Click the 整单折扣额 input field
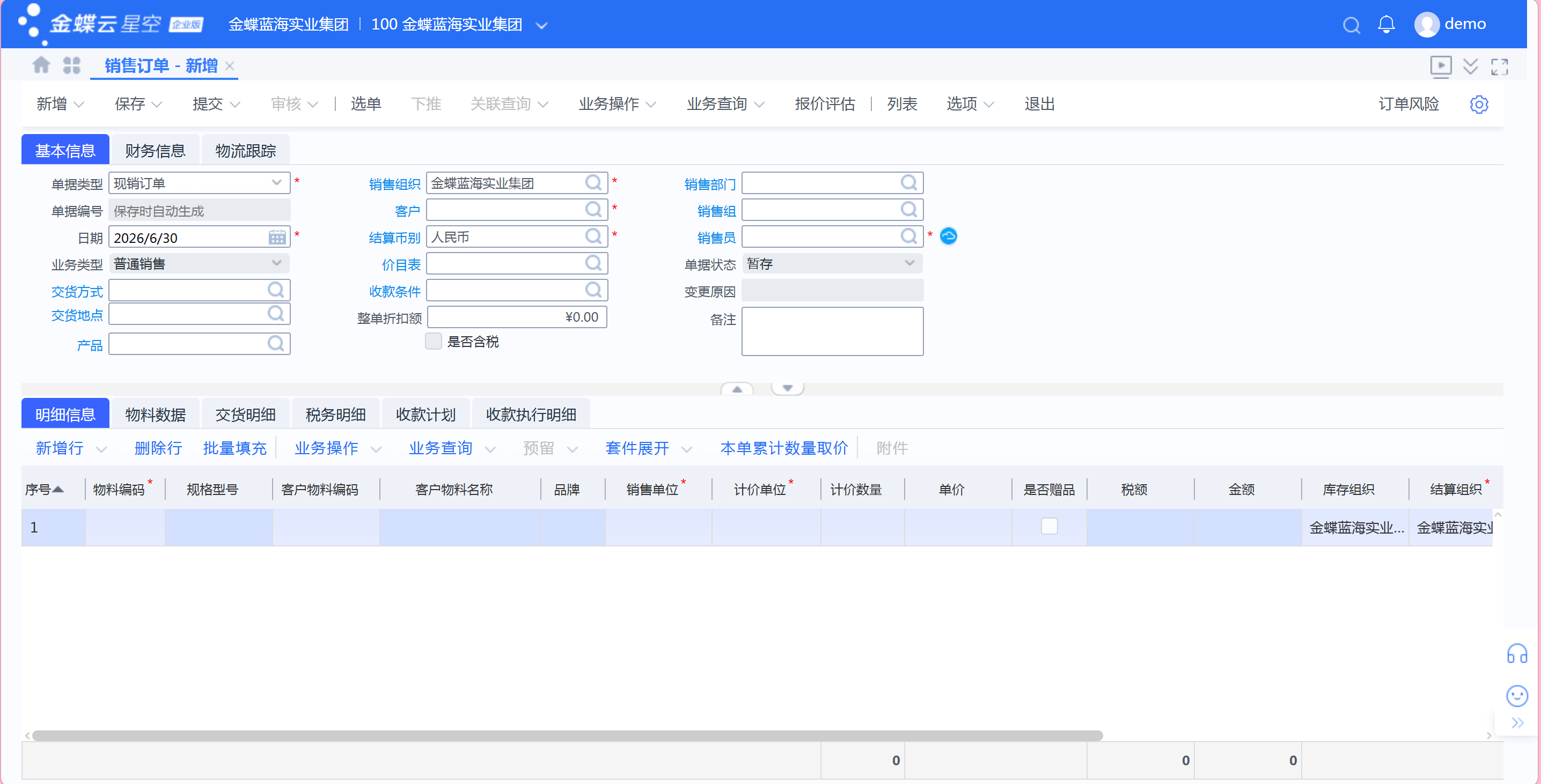Image resolution: width=1541 pixels, height=784 pixels. [x=517, y=317]
